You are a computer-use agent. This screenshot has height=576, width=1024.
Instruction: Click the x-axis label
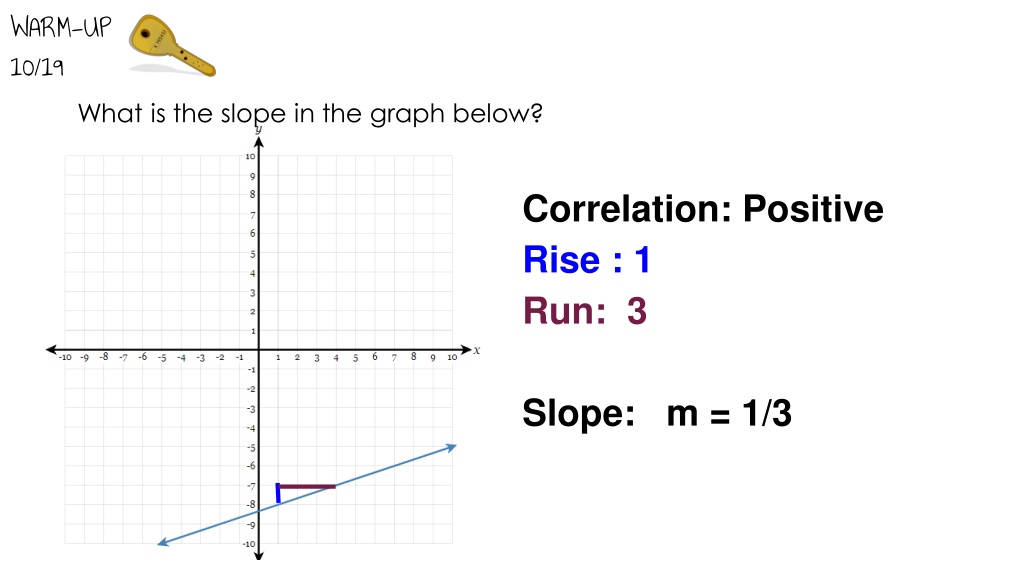477,350
